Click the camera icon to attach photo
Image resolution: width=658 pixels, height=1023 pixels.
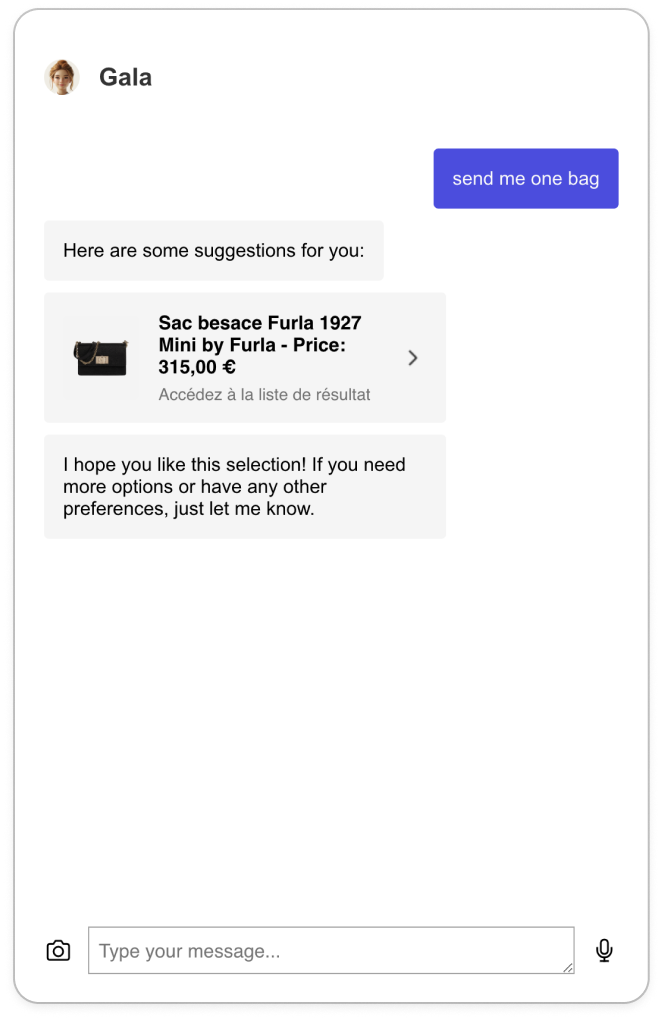59,950
